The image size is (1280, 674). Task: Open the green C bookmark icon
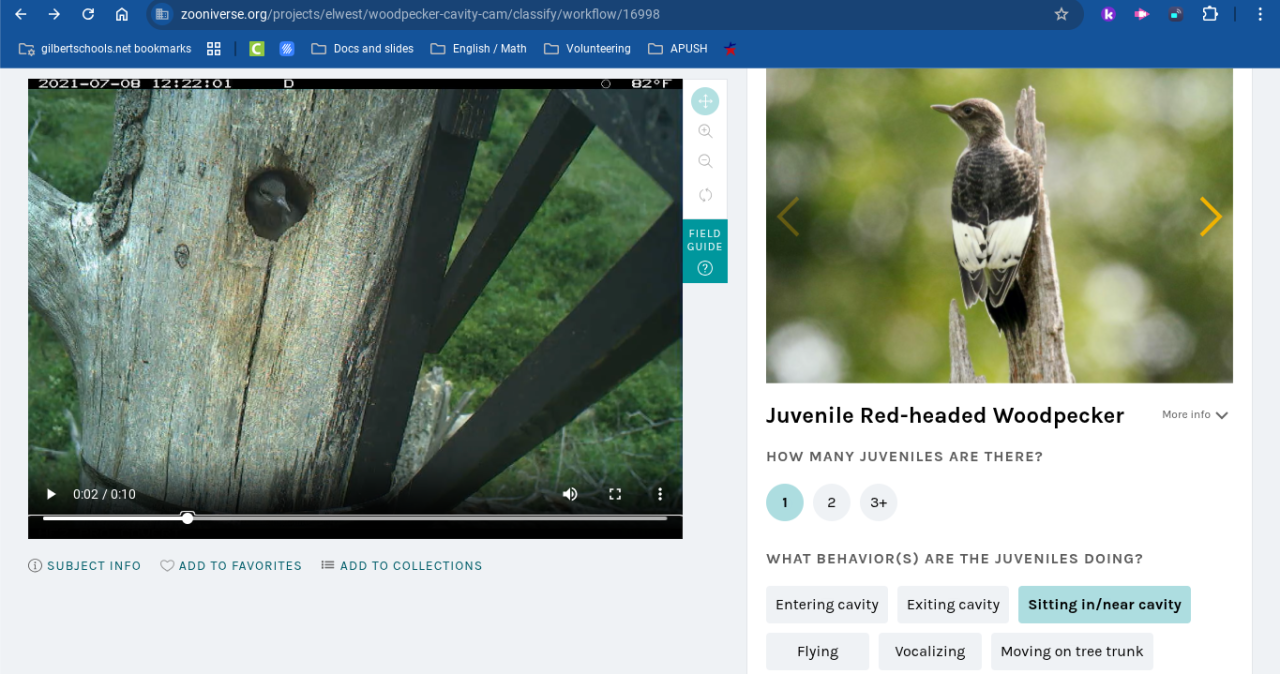257,48
